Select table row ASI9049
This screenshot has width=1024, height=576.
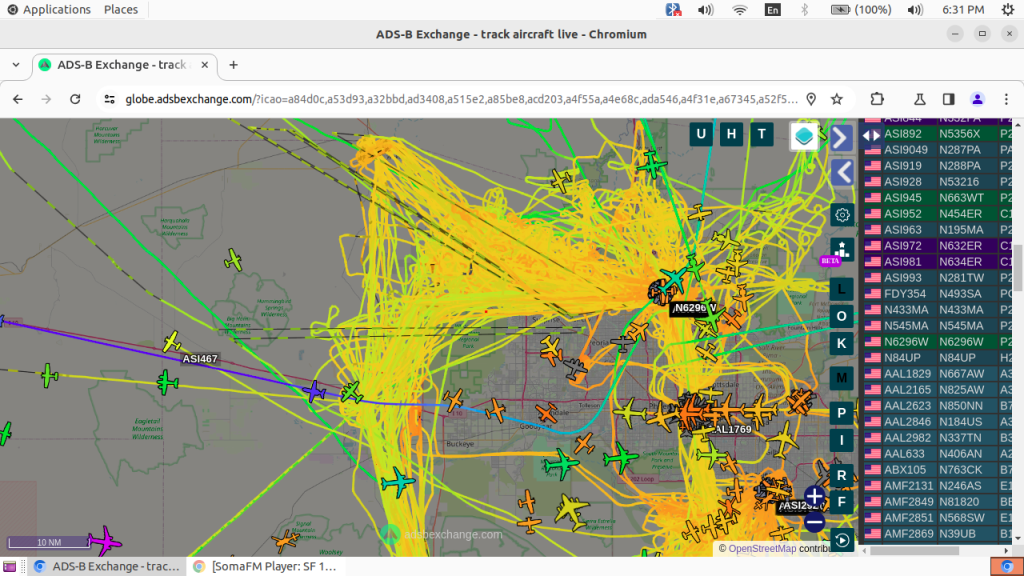click(938, 150)
